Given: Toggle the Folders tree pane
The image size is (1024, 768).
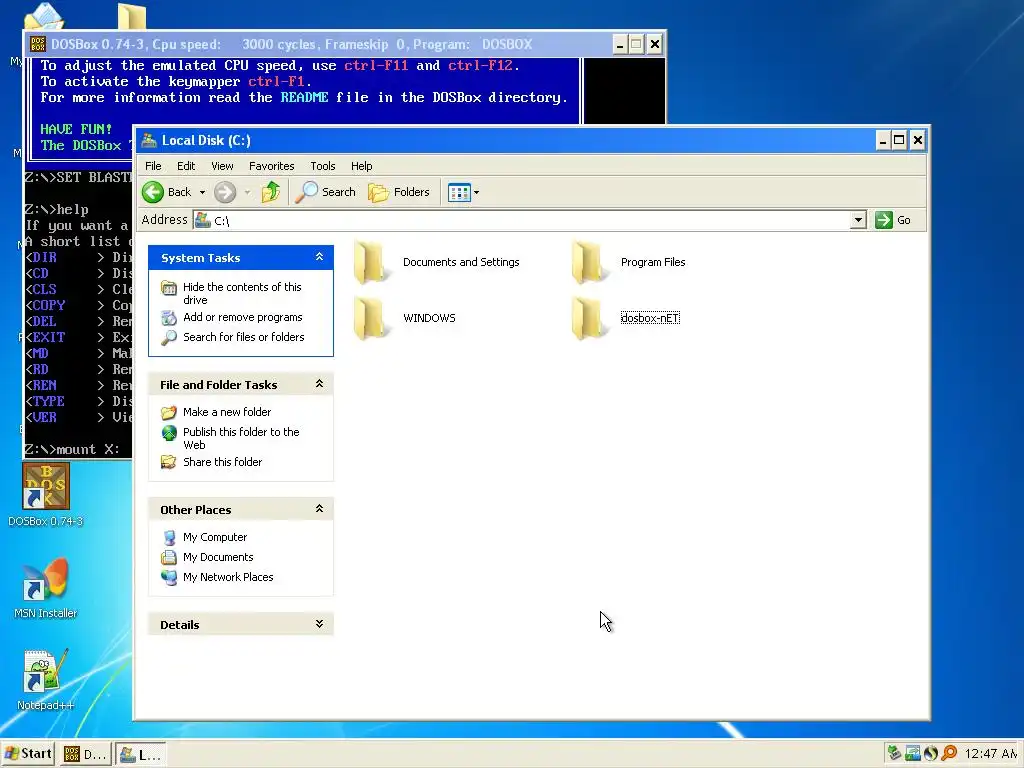Looking at the screenshot, I should coord(399,192).
